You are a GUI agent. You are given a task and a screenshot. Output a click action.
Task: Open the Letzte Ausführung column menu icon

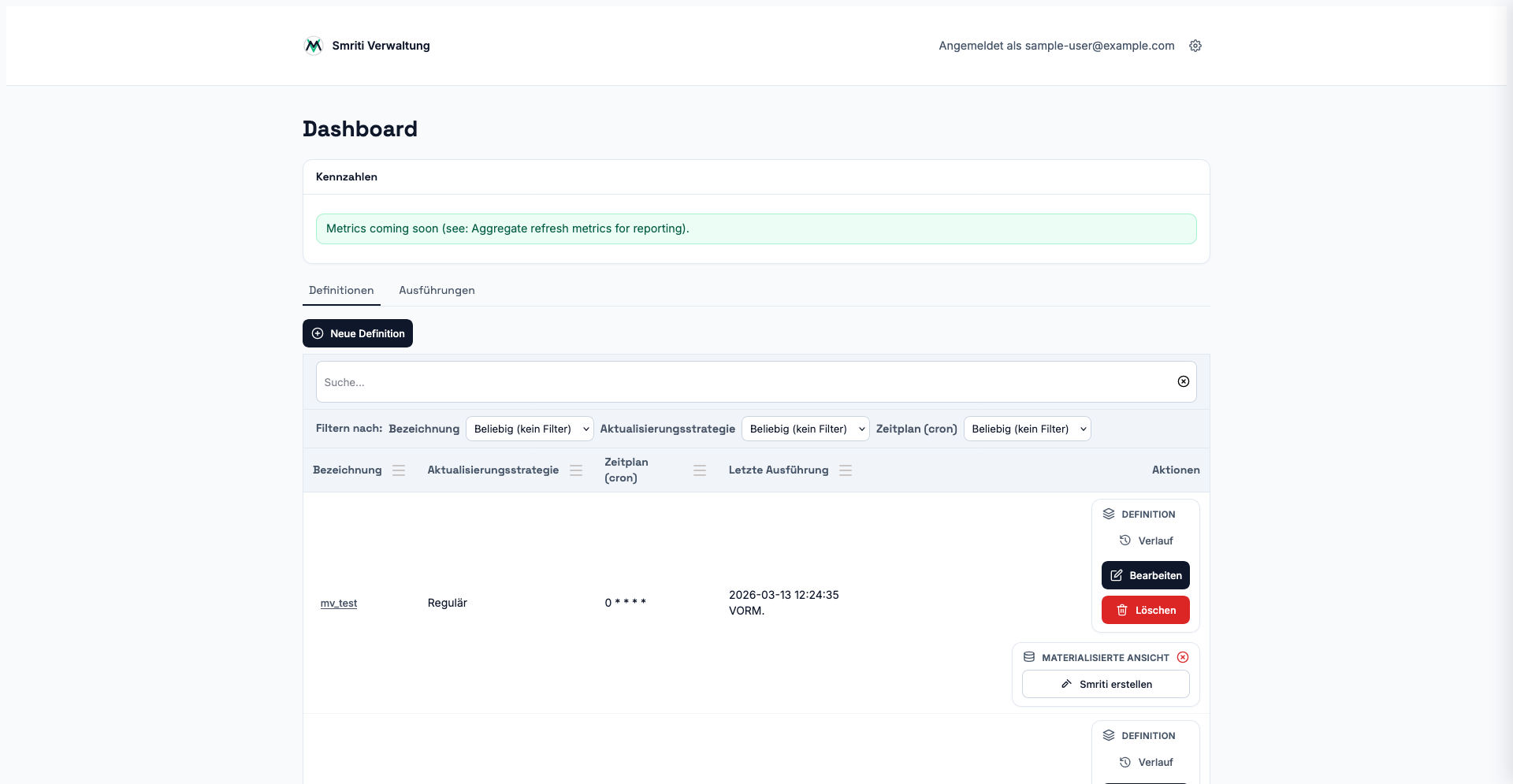click(x=846, y=470)
